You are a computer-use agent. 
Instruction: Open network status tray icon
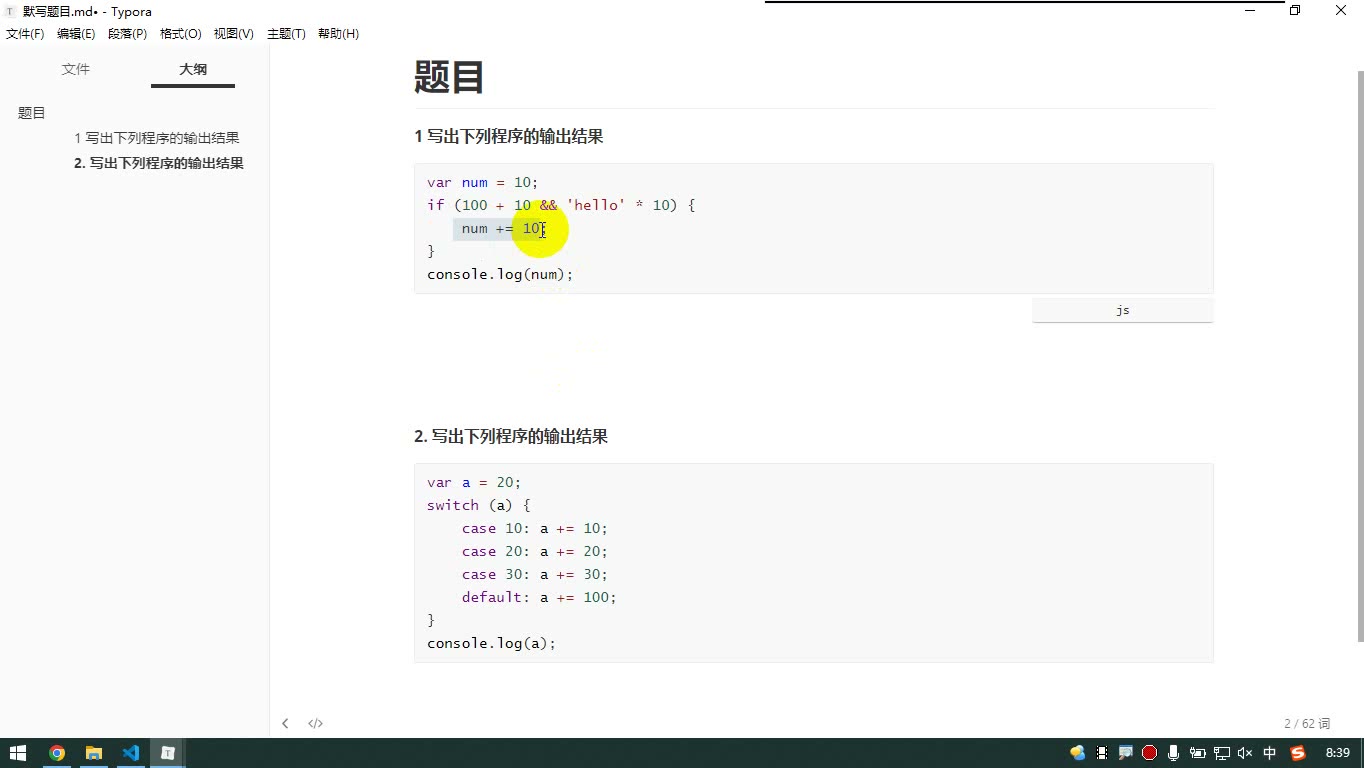click(x=1221, y=753)
